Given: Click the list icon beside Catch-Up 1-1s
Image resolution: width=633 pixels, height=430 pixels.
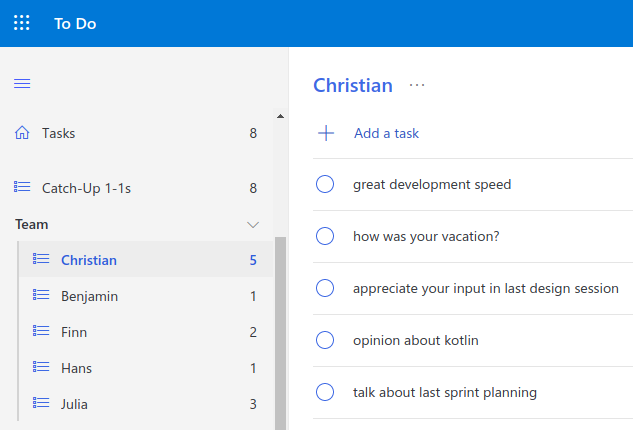Looking at the screenshot, I should click(x=22, y=187).
